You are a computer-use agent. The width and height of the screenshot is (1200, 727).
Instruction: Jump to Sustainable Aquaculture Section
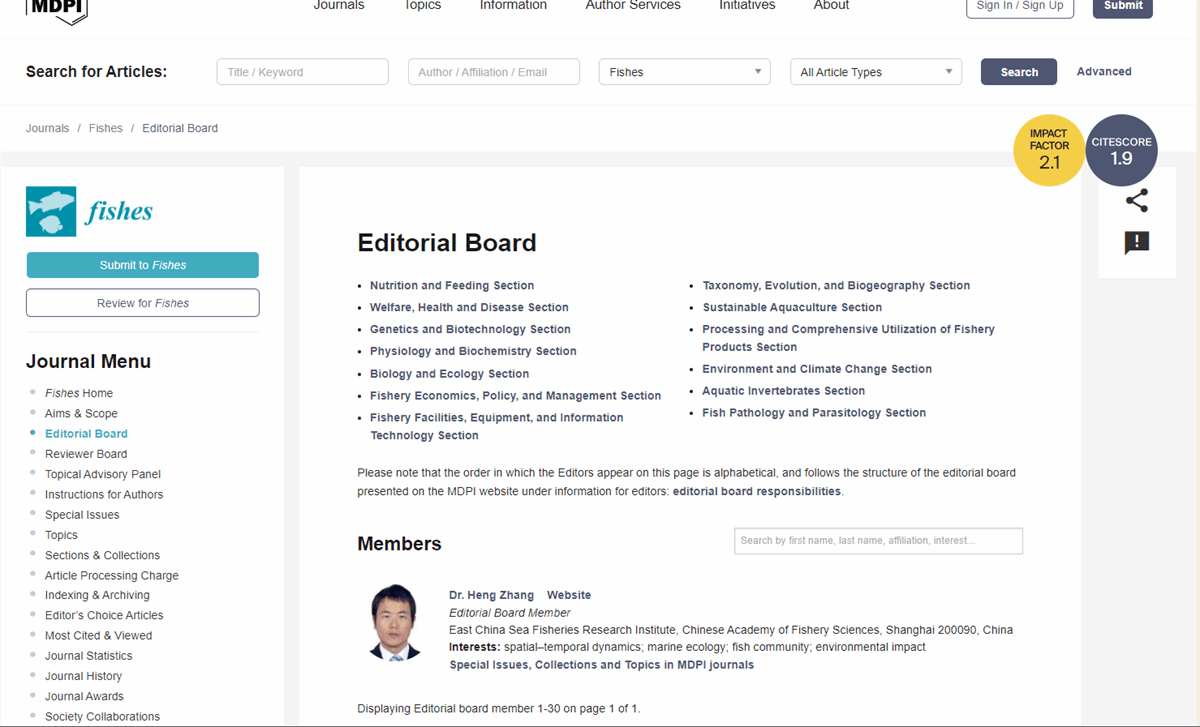pos(792,307)
